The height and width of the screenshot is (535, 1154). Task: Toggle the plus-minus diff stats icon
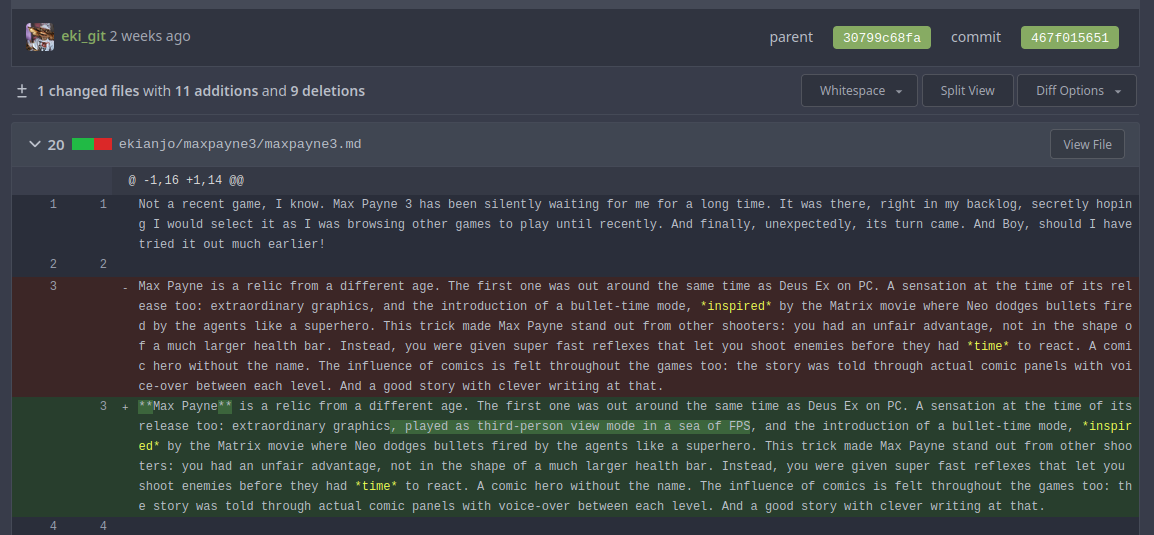22,91
